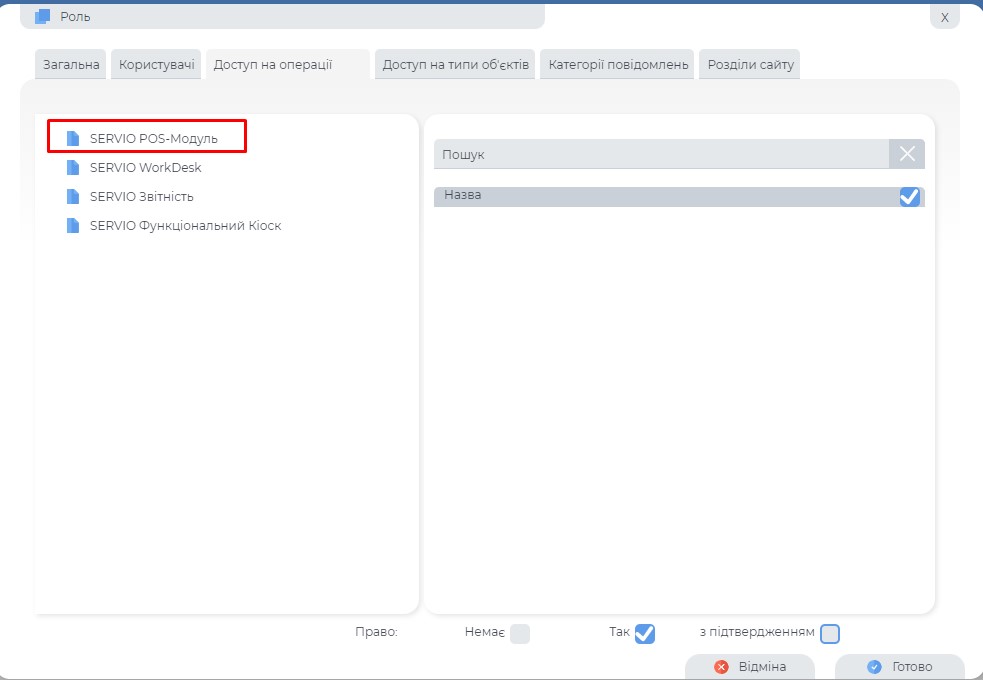Click into the Пошук search field
This screenshot has height=680, width=983.
coord(660,155)
